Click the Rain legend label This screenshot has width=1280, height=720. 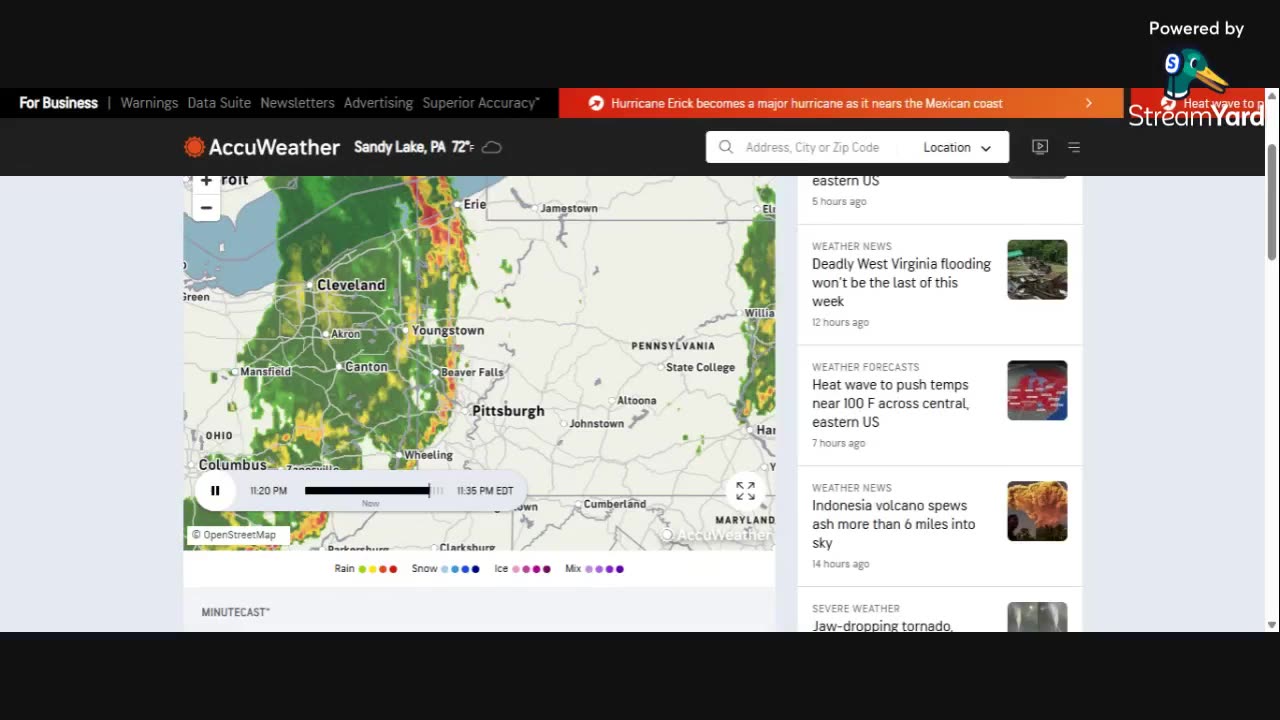[344, 569]
